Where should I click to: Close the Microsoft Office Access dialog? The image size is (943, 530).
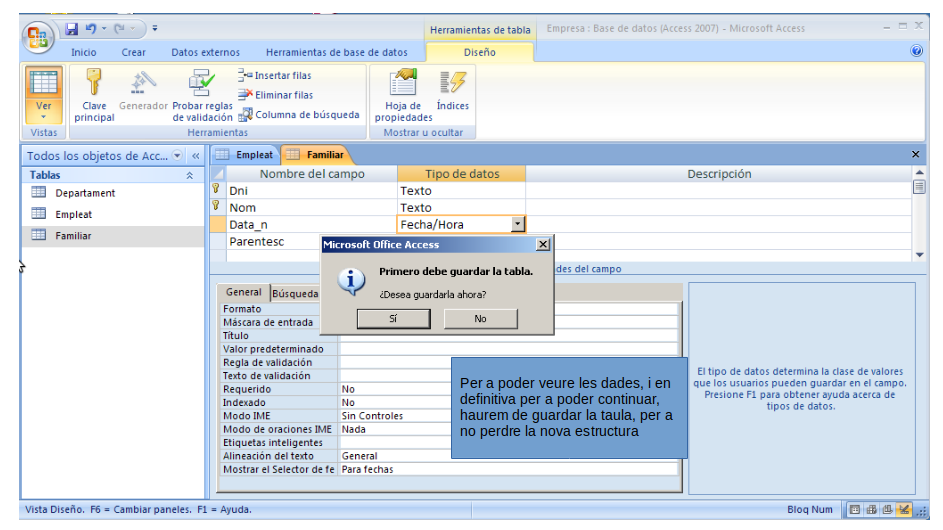[543, 244]
